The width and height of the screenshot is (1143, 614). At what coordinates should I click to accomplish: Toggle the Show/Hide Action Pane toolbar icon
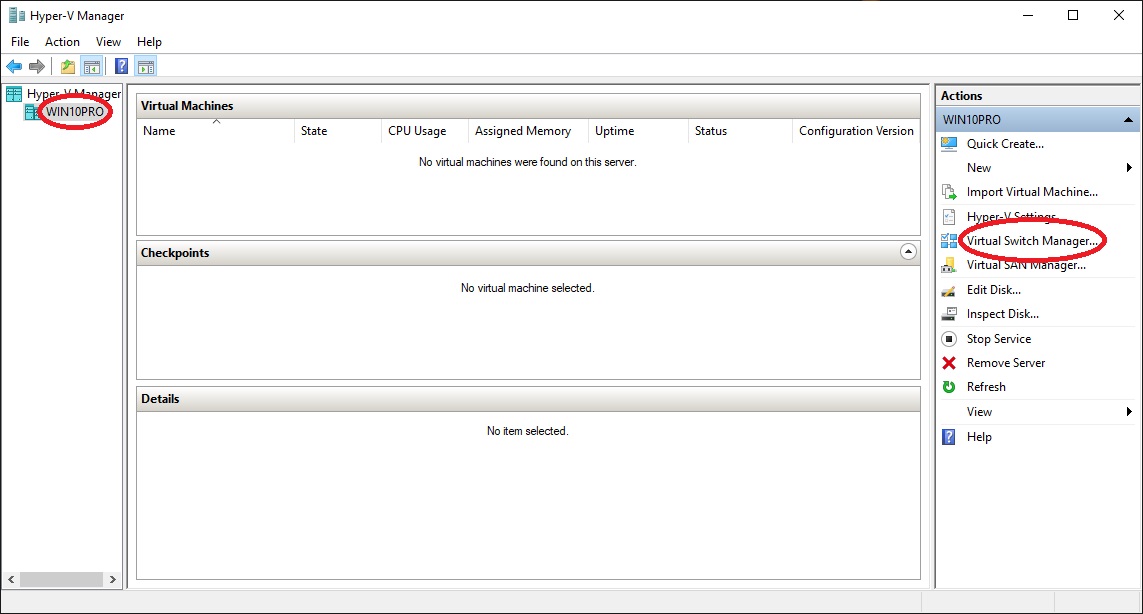tap(146, 67)
